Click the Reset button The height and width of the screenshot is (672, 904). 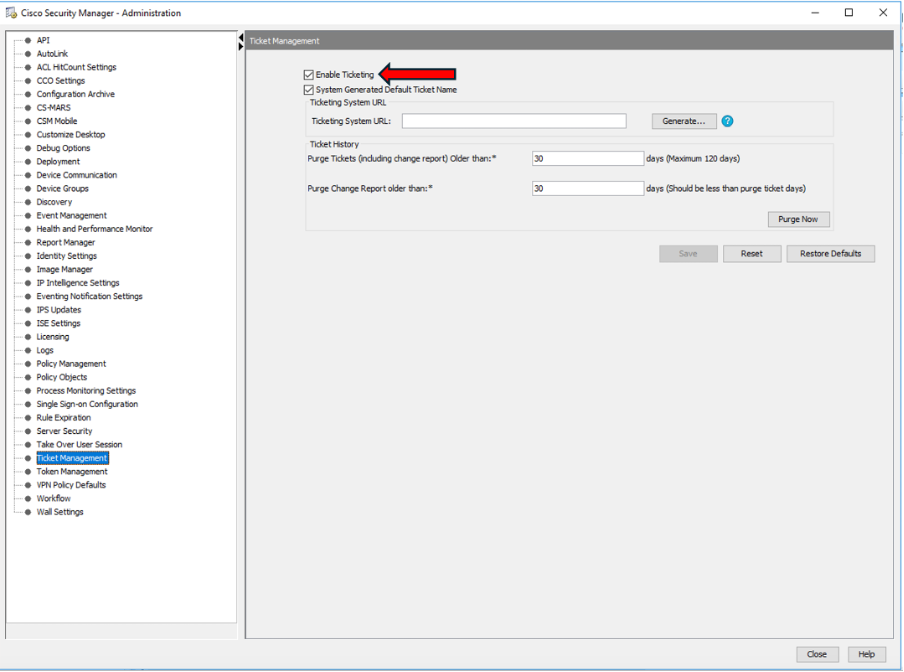click(752, 254)
